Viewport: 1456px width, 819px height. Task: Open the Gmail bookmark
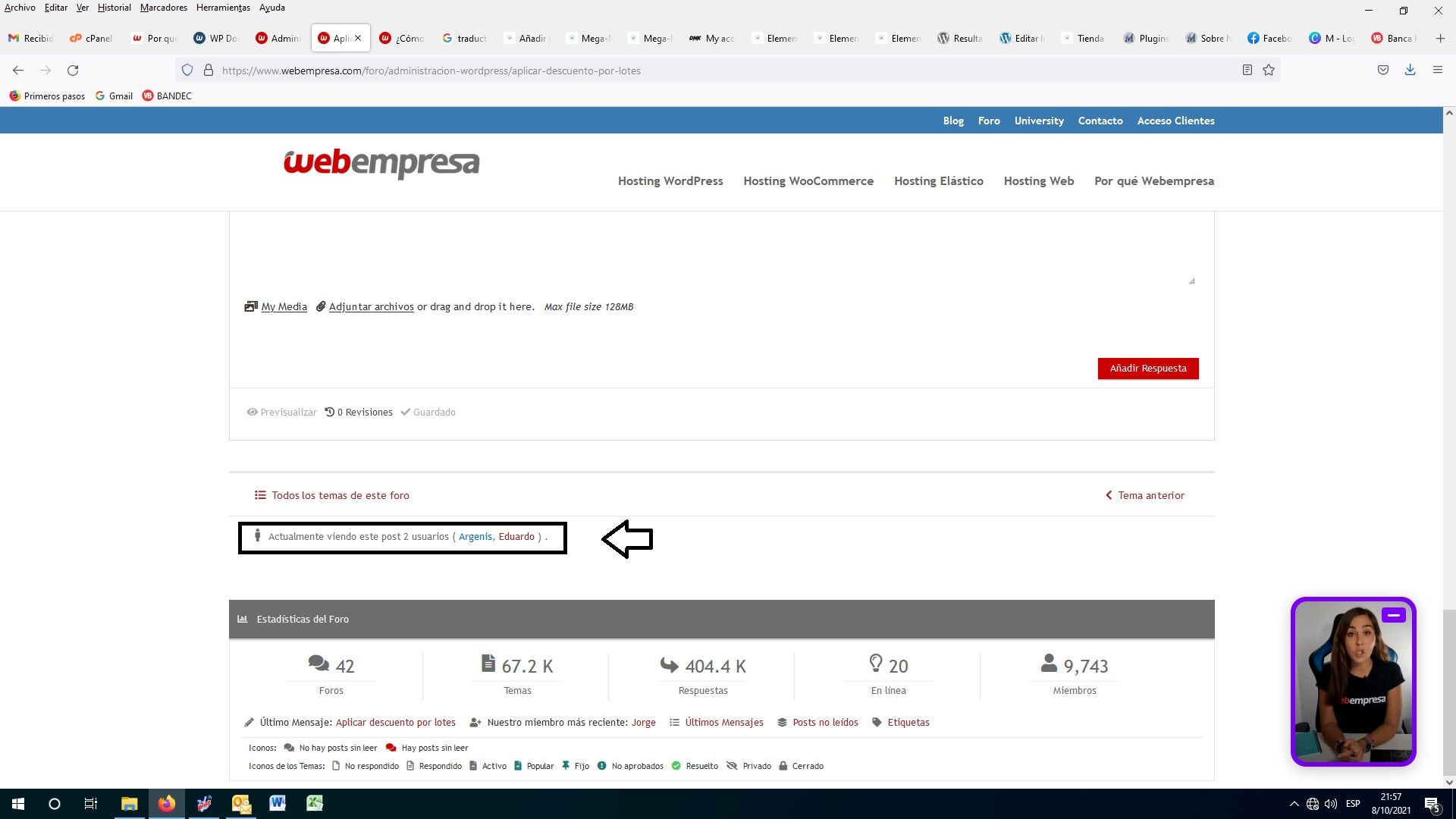[114, 96]
